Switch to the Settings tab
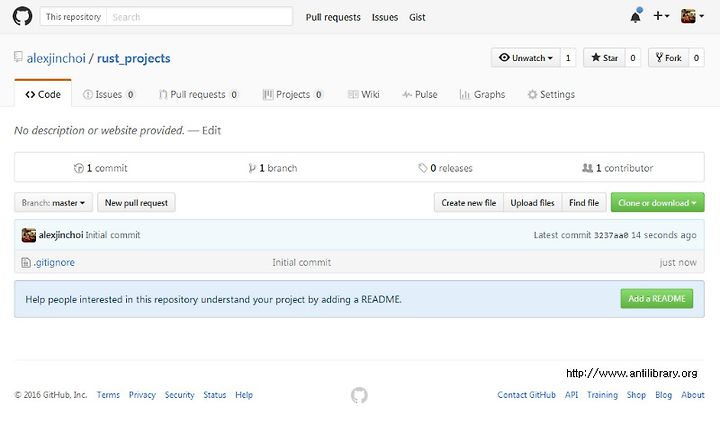 click(551, 94)
